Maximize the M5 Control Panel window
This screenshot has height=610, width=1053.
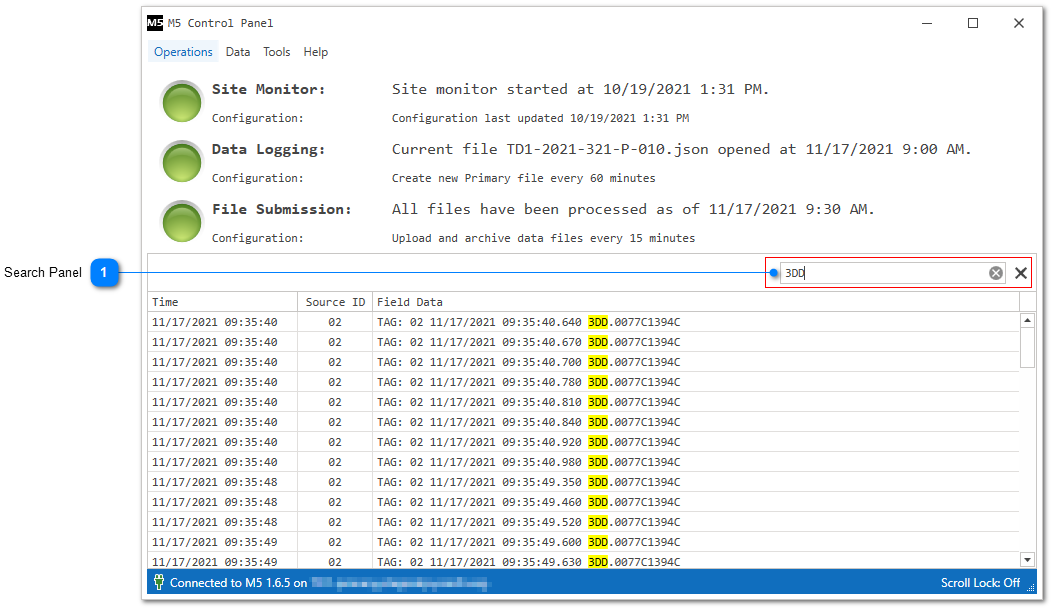click(972, 23)
